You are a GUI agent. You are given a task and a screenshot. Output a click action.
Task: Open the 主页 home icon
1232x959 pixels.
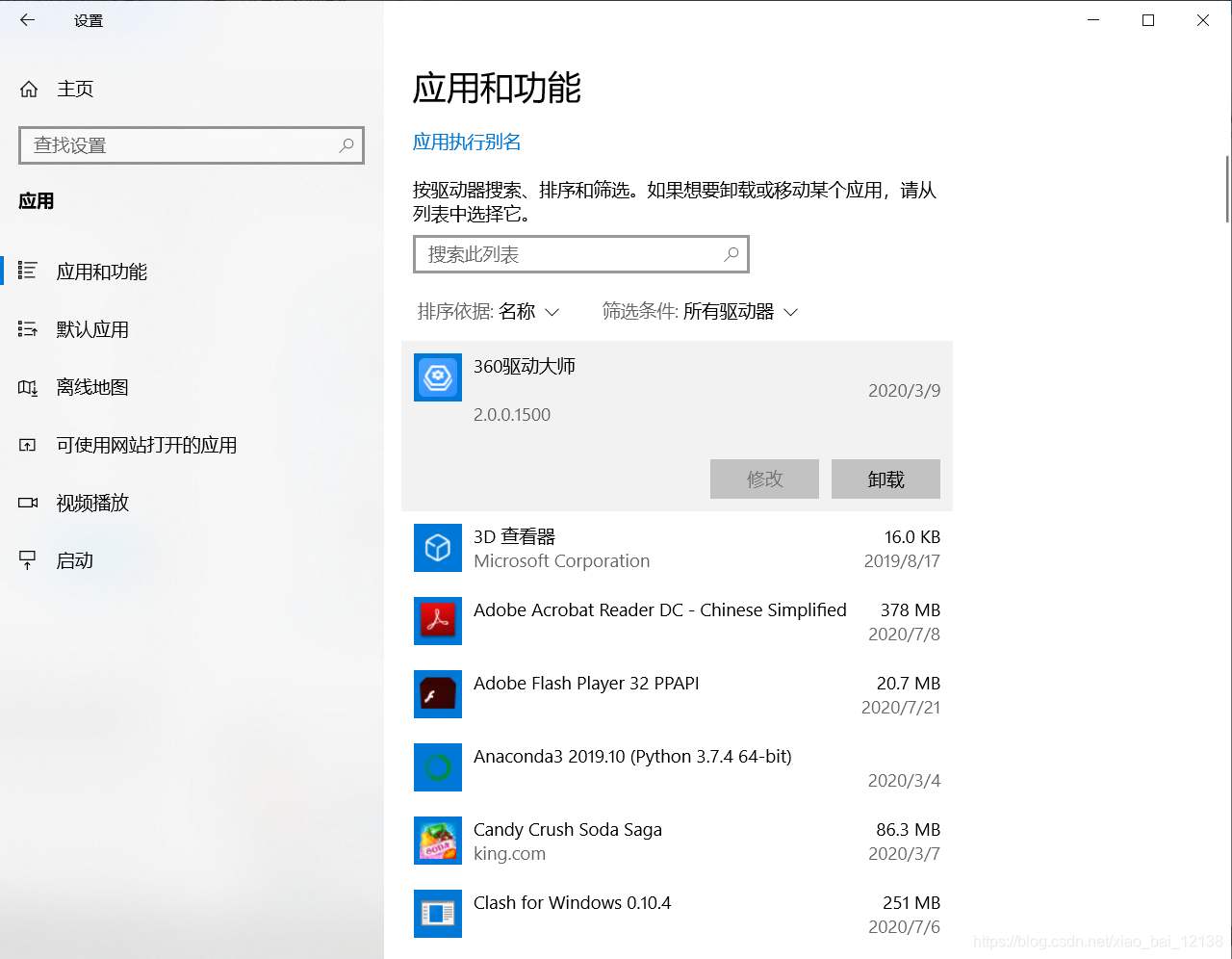(29, 90)
